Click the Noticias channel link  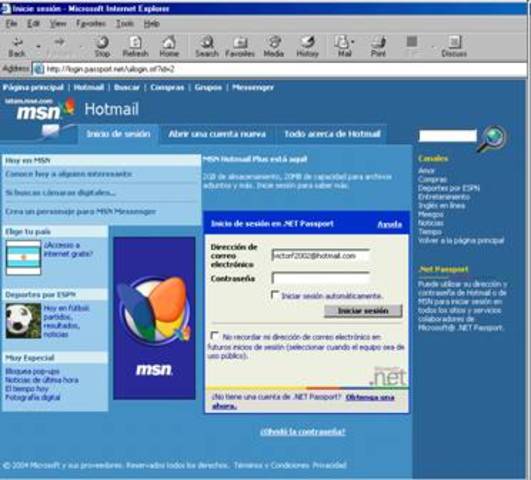pyautogui.click(x=430, y=223)
